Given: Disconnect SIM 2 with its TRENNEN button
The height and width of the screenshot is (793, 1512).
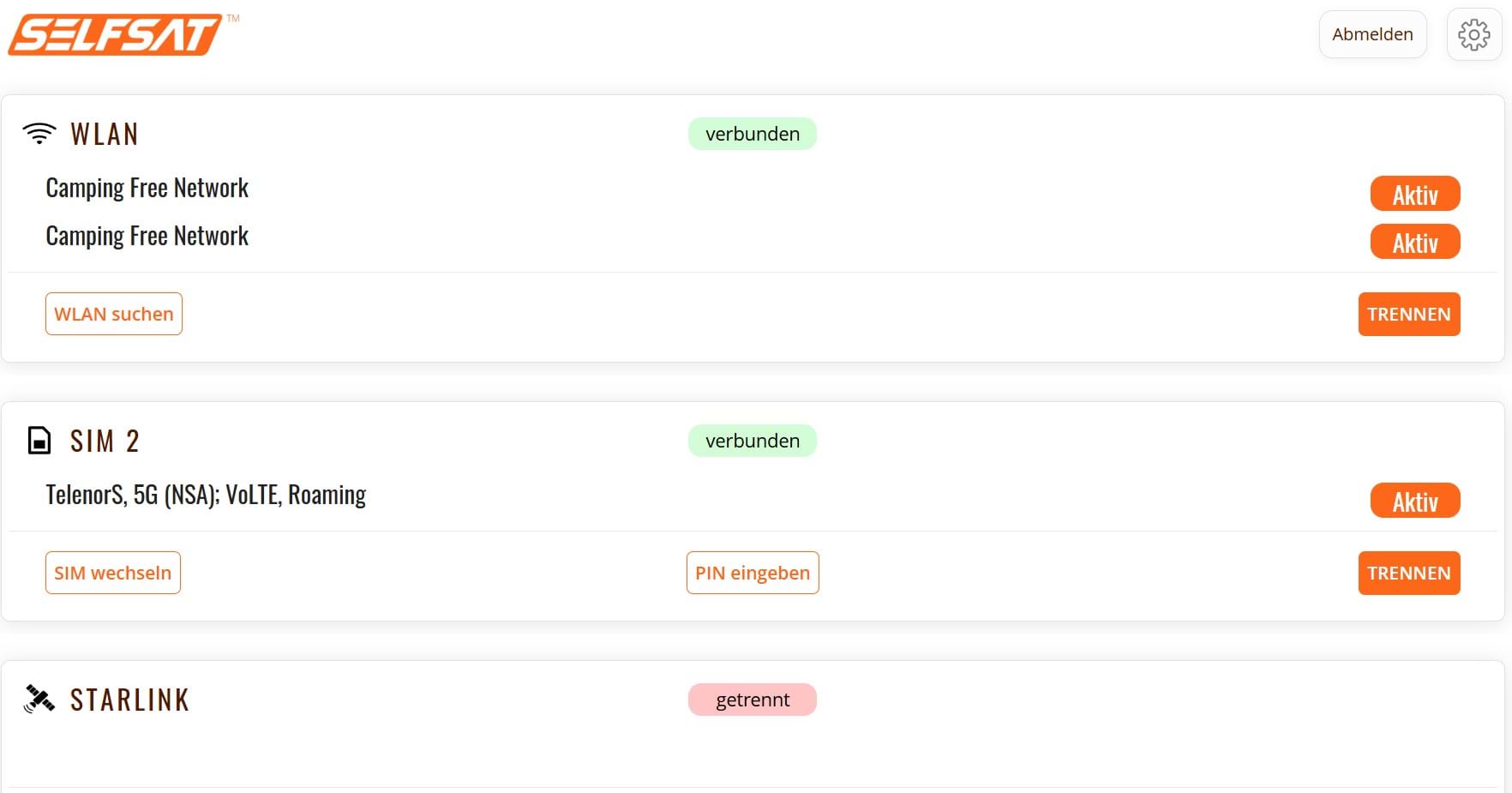Looking at the screenshot, I should (x=1408, y=573).
